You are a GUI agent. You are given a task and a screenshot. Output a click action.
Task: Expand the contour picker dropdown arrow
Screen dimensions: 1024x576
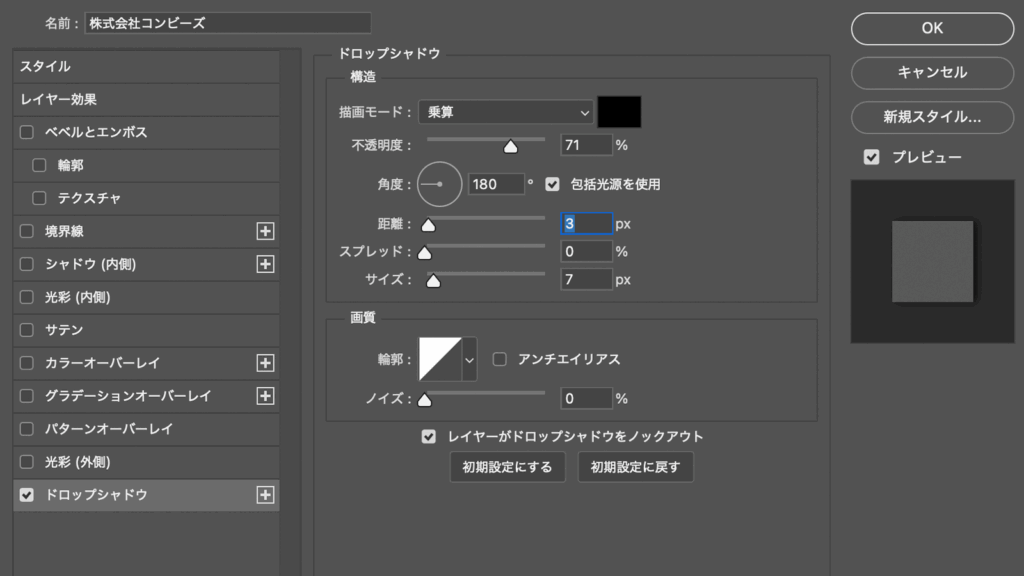469,359
